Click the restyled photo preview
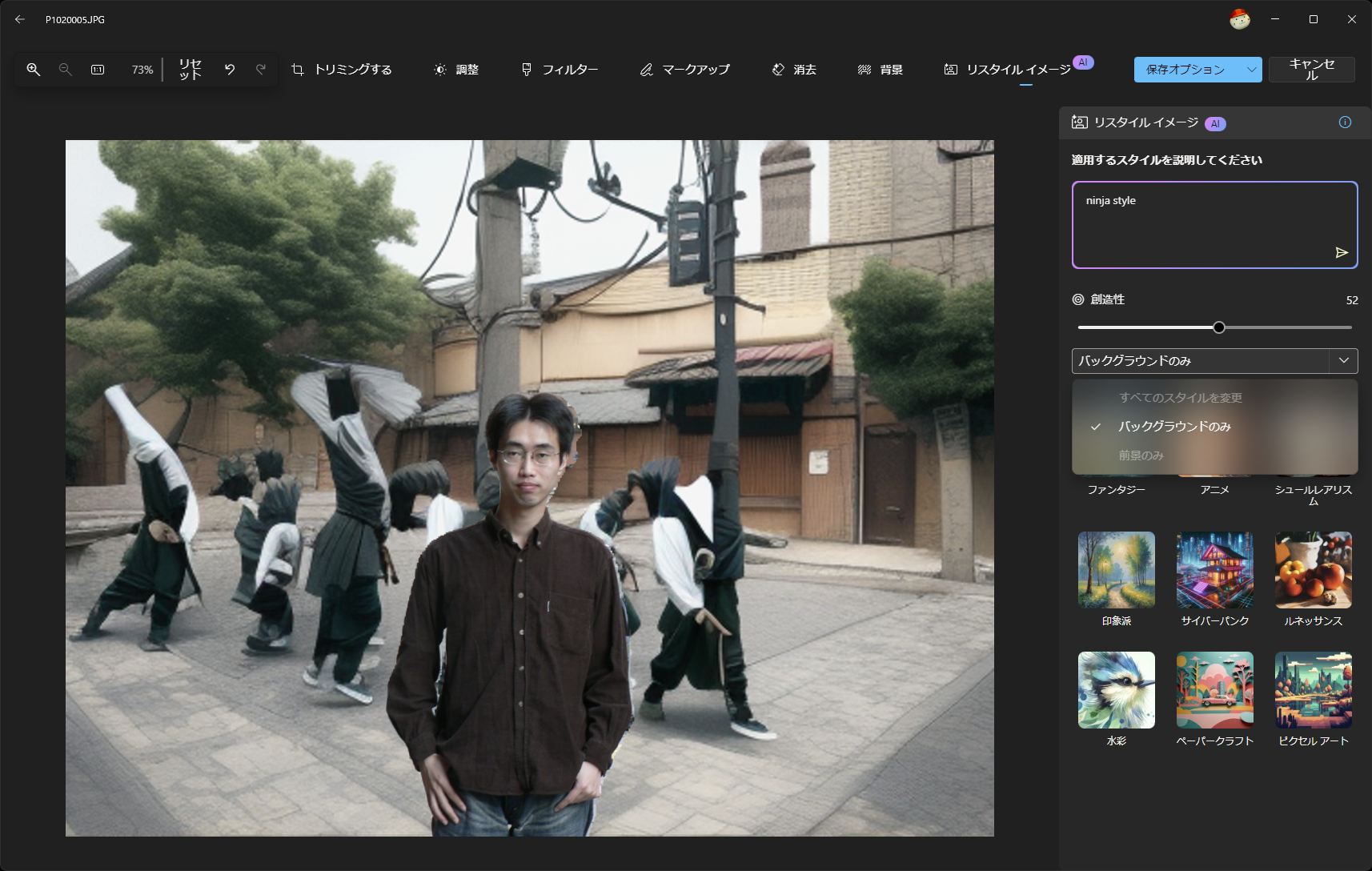The height and width of the screenshot is (871, 1372). pos(530,488)
